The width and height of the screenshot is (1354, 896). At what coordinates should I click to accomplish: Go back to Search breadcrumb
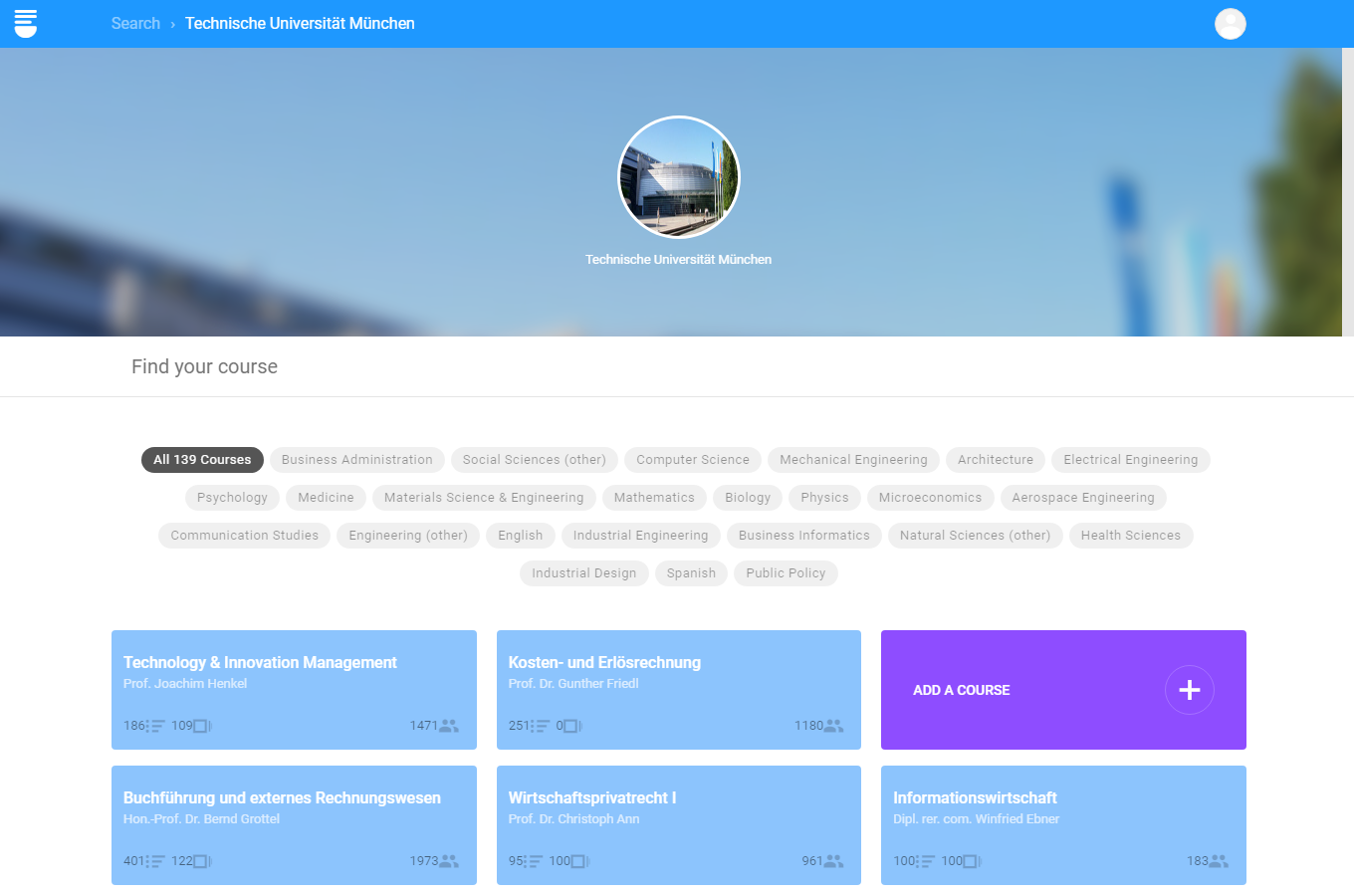coord(135,23)
